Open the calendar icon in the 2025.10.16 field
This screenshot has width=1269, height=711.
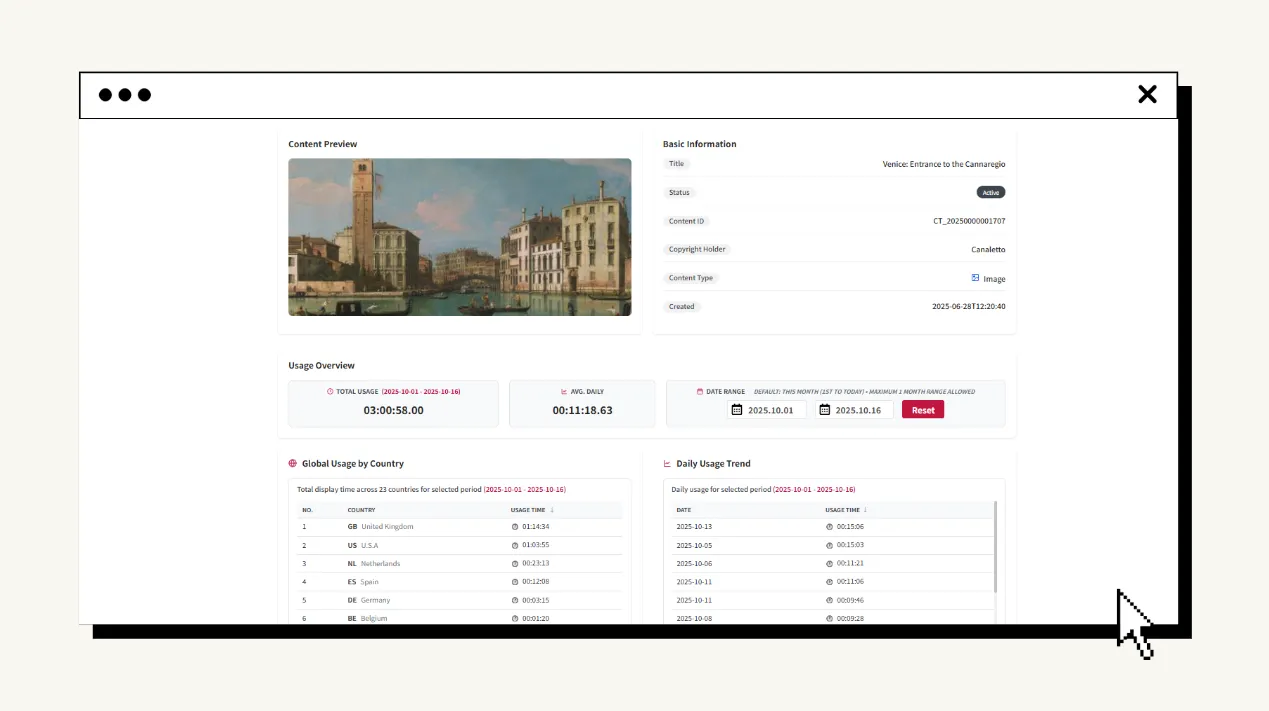[x=825, y=410]
